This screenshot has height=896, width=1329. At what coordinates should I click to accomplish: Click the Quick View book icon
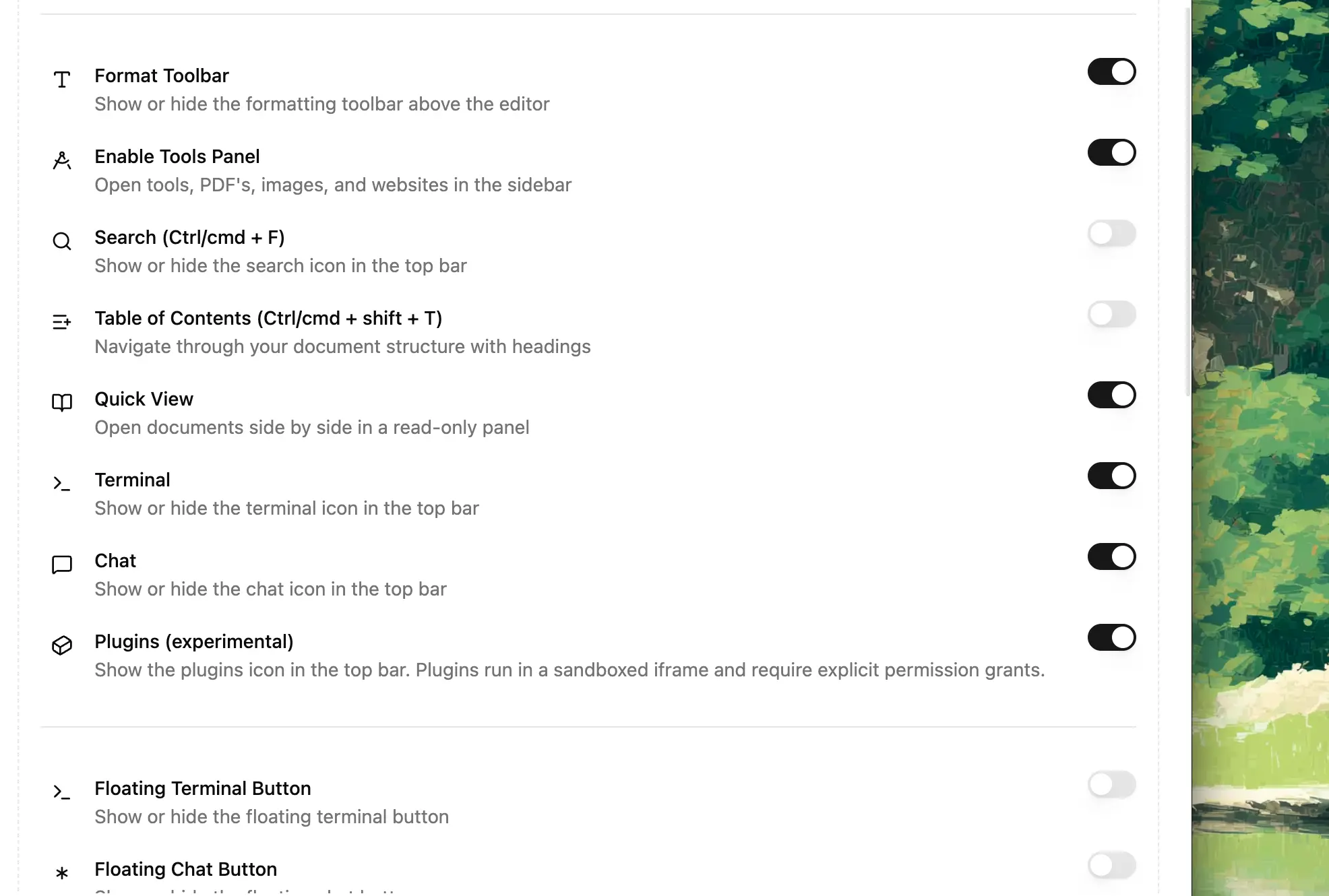point(62,403)
